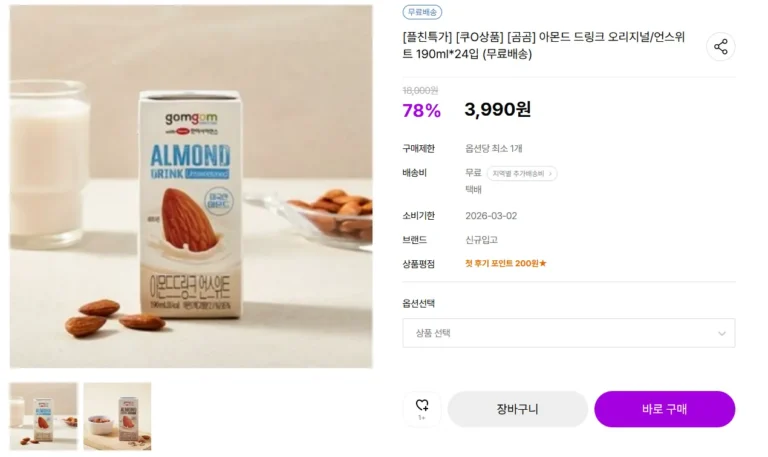
Task: Click the 2026-03-02 expiration date value
Action: point(491,216)
